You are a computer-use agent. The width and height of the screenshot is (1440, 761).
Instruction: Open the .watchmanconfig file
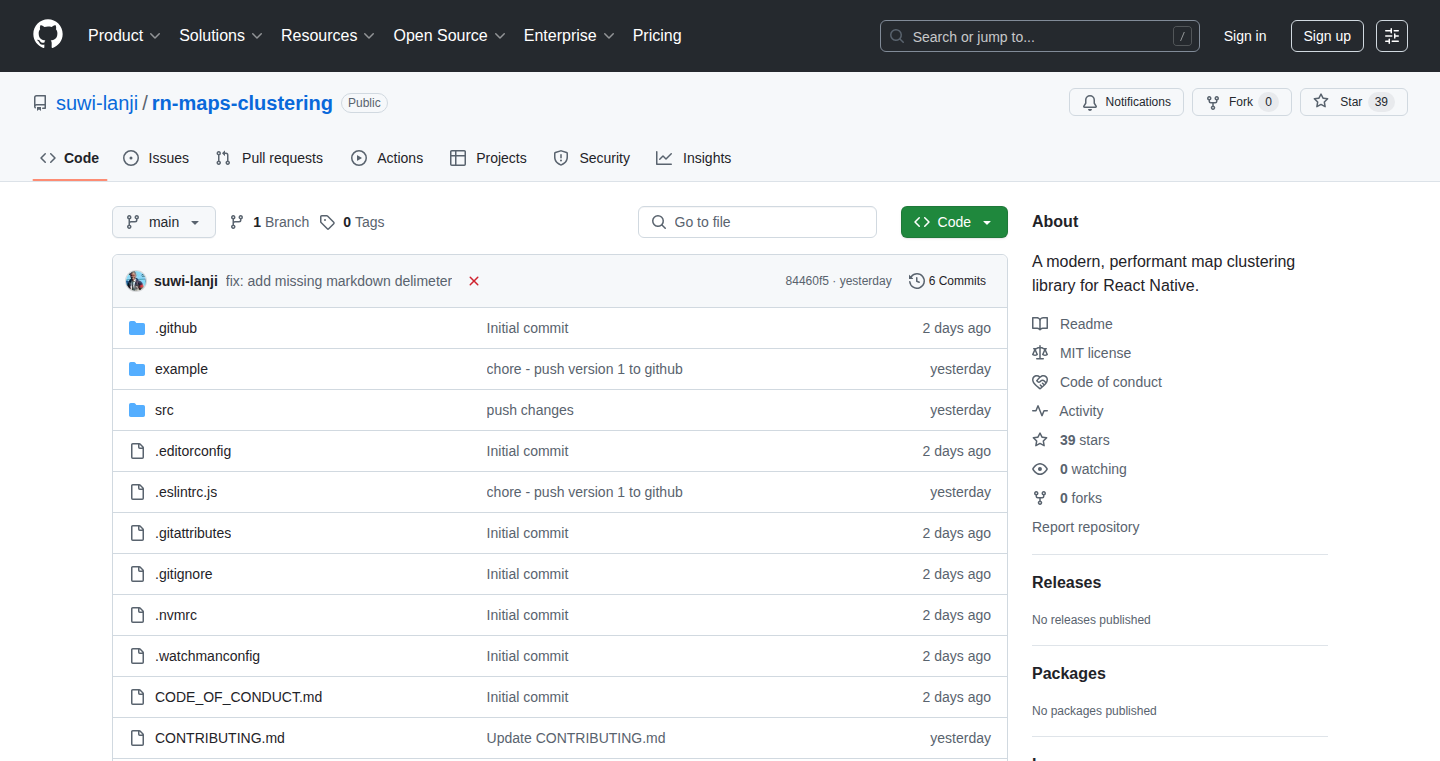click(207, 656)
